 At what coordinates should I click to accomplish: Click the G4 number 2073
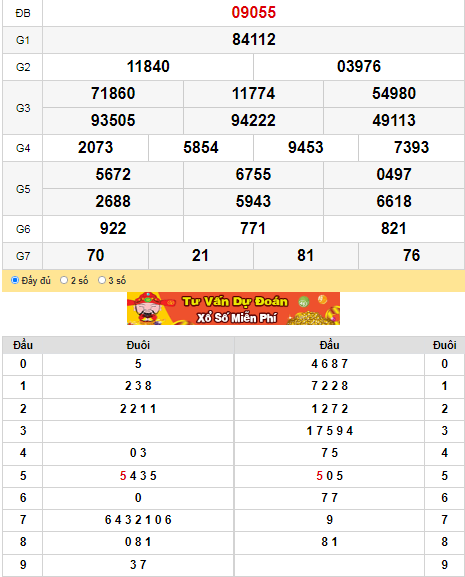point(95,148)
